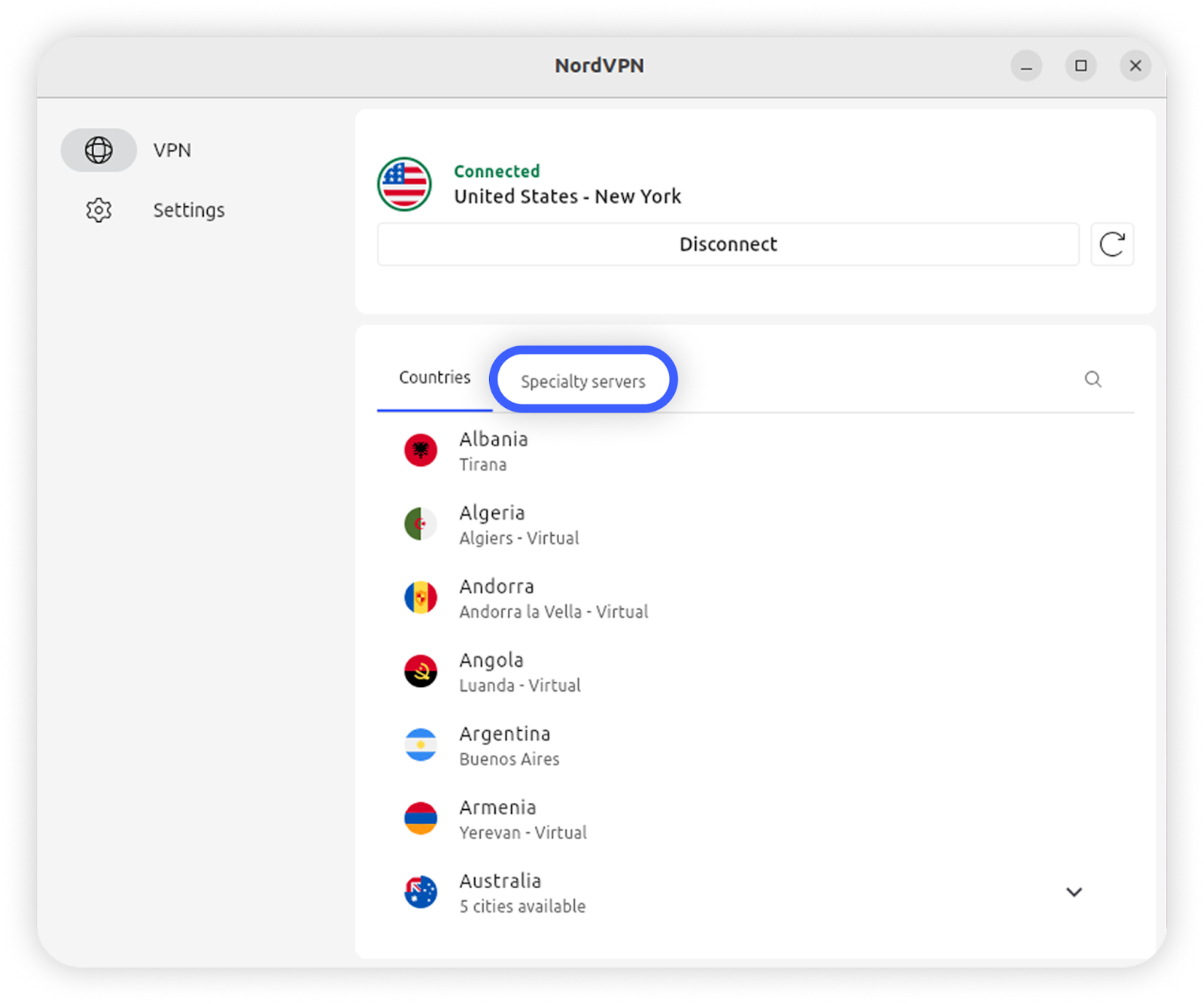Maximize the NordVPN window
This screenshot has height=1004, width=1204.
pos(1081,66)
